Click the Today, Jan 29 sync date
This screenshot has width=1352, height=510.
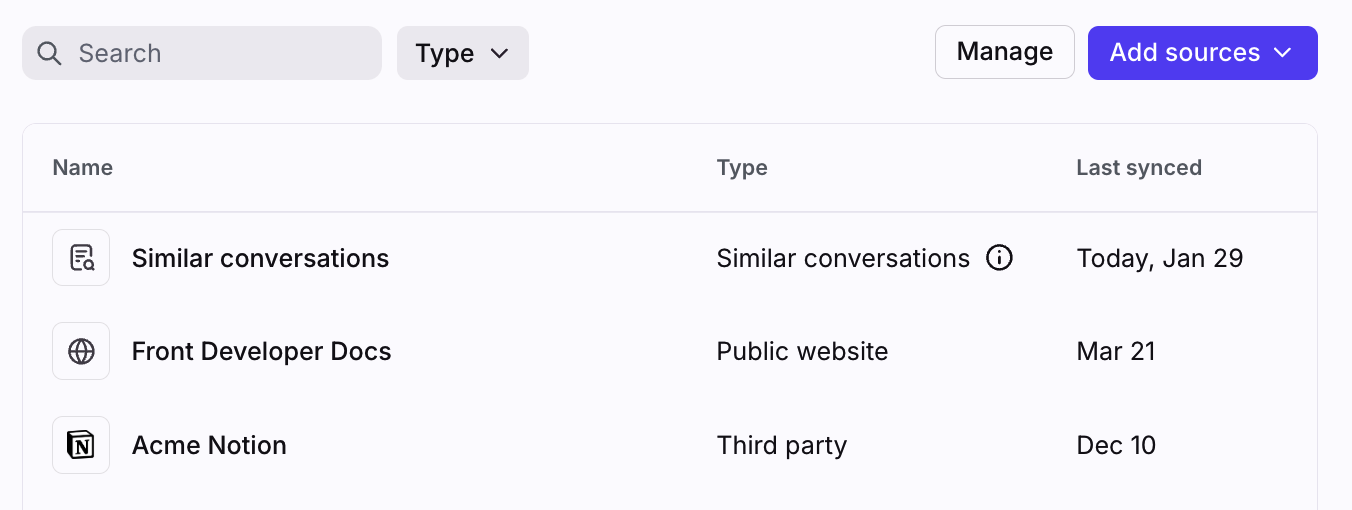(1159, 258)
